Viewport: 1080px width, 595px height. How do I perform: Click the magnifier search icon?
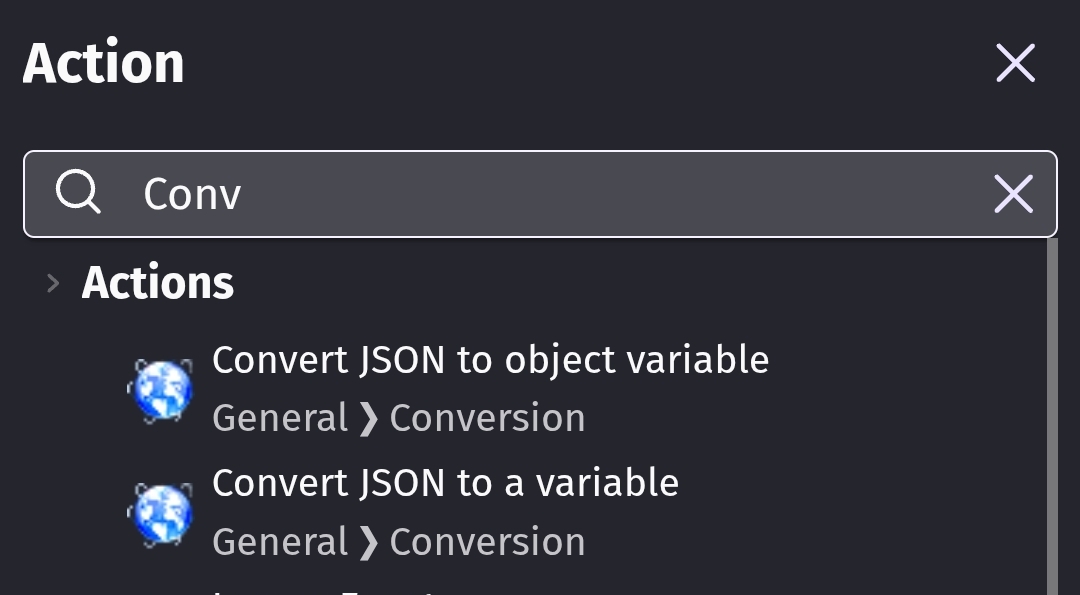[x=77, y=192]
